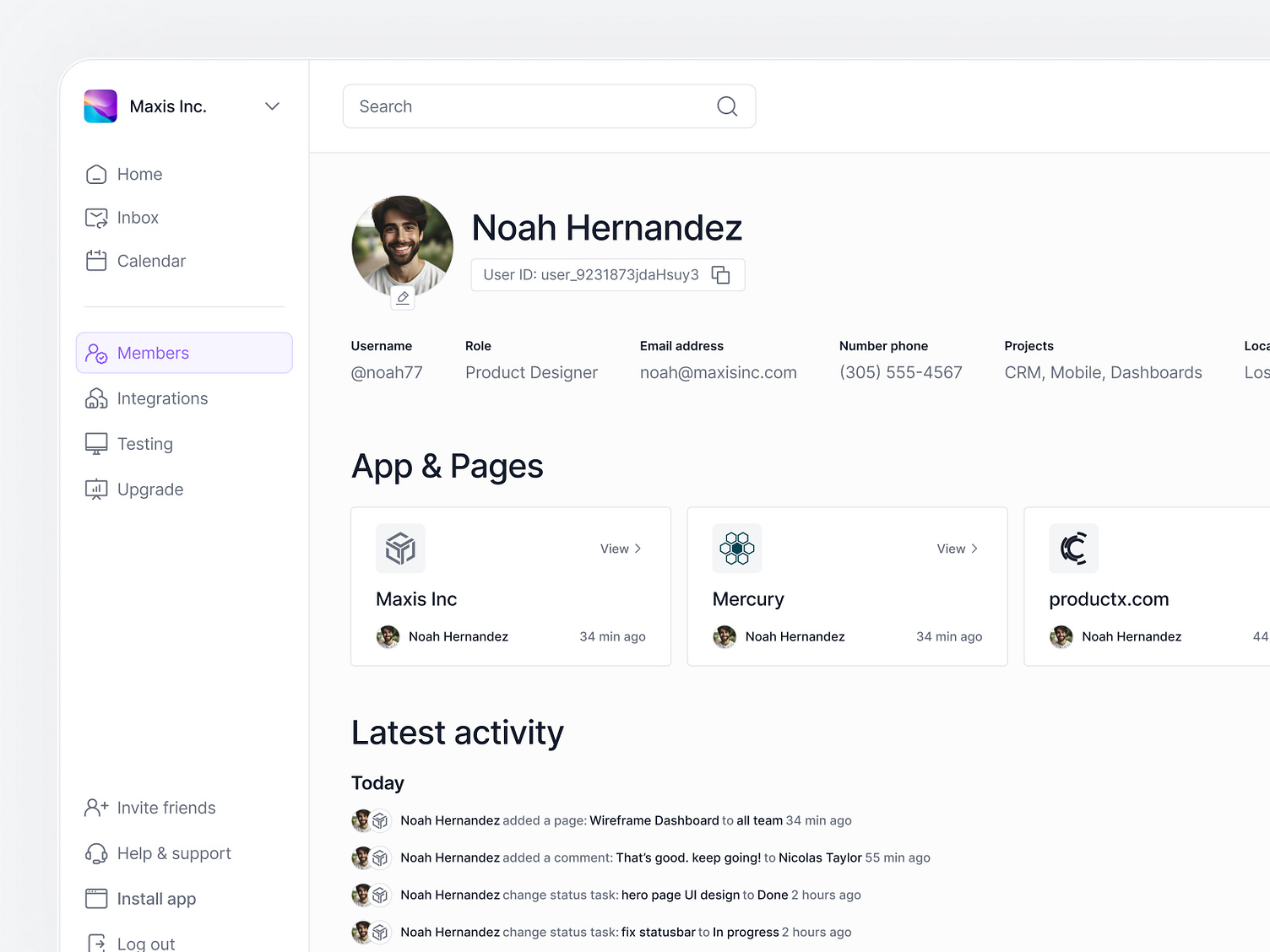Click the Invite friends link
This screenshot has width=1270, height=952.
166,808
